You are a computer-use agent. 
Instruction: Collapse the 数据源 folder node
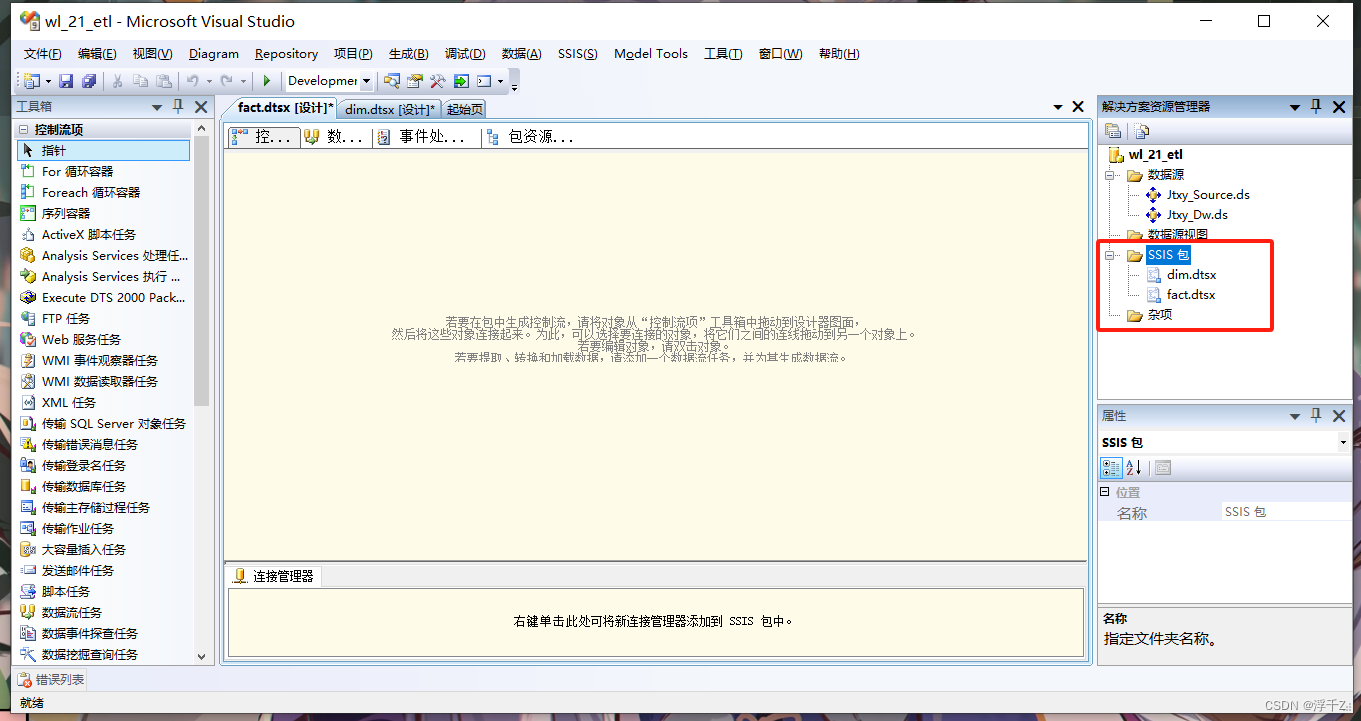1109,175
